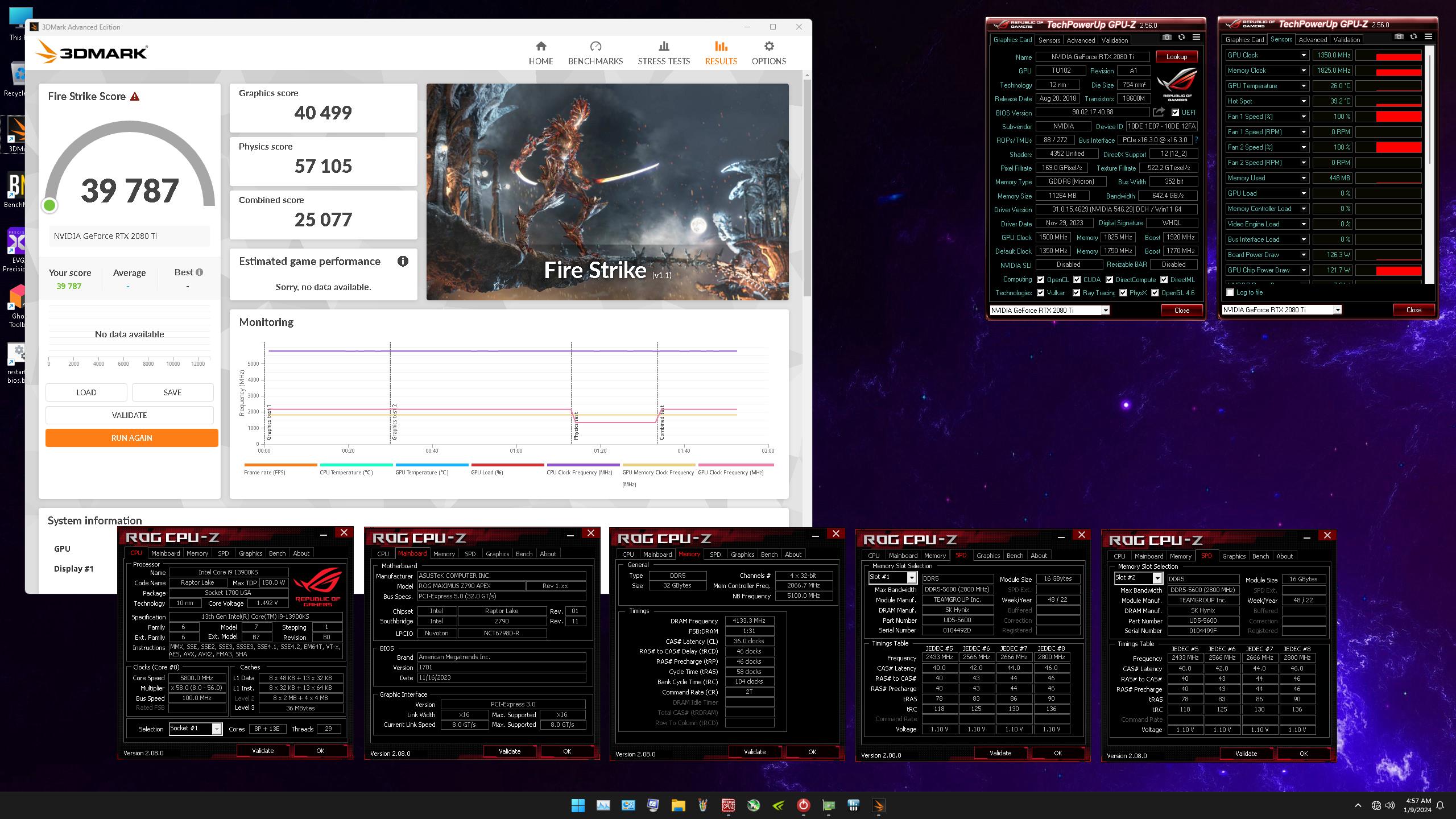Screen dimensions: 1456x819
Task: Switch to the RESULTS tab in 3DMark
Action: pyautogui.click(x=721, y=53)
